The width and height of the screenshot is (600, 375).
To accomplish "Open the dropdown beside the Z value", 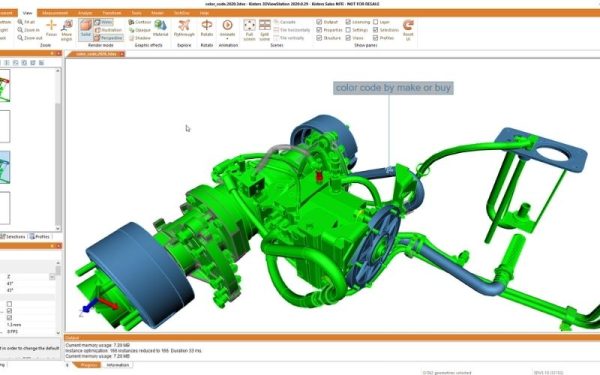I will pyautogui.click(x=52, y=276).
